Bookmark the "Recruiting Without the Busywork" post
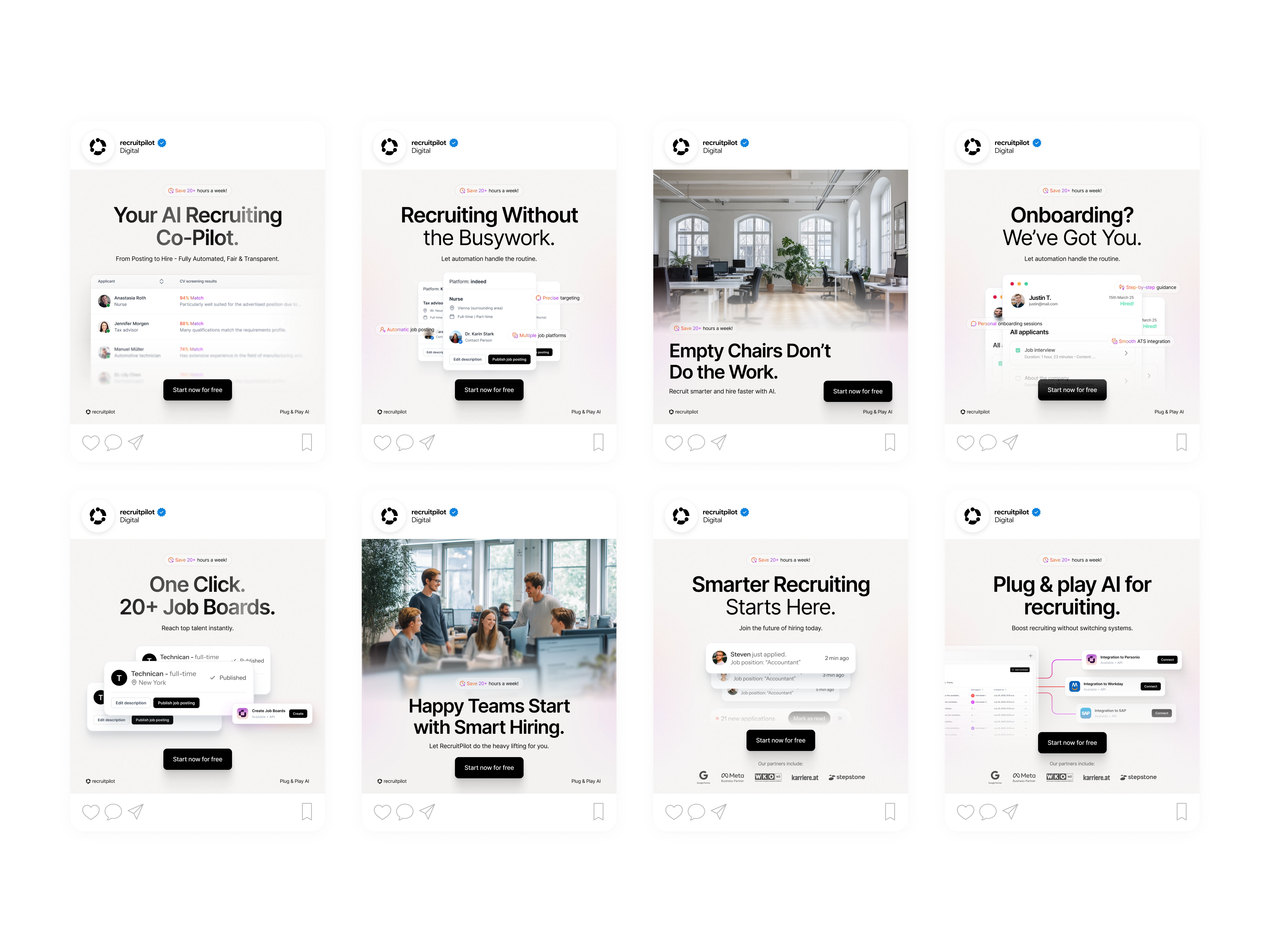Screen dimensions: 1270x952 click(598, 442)
